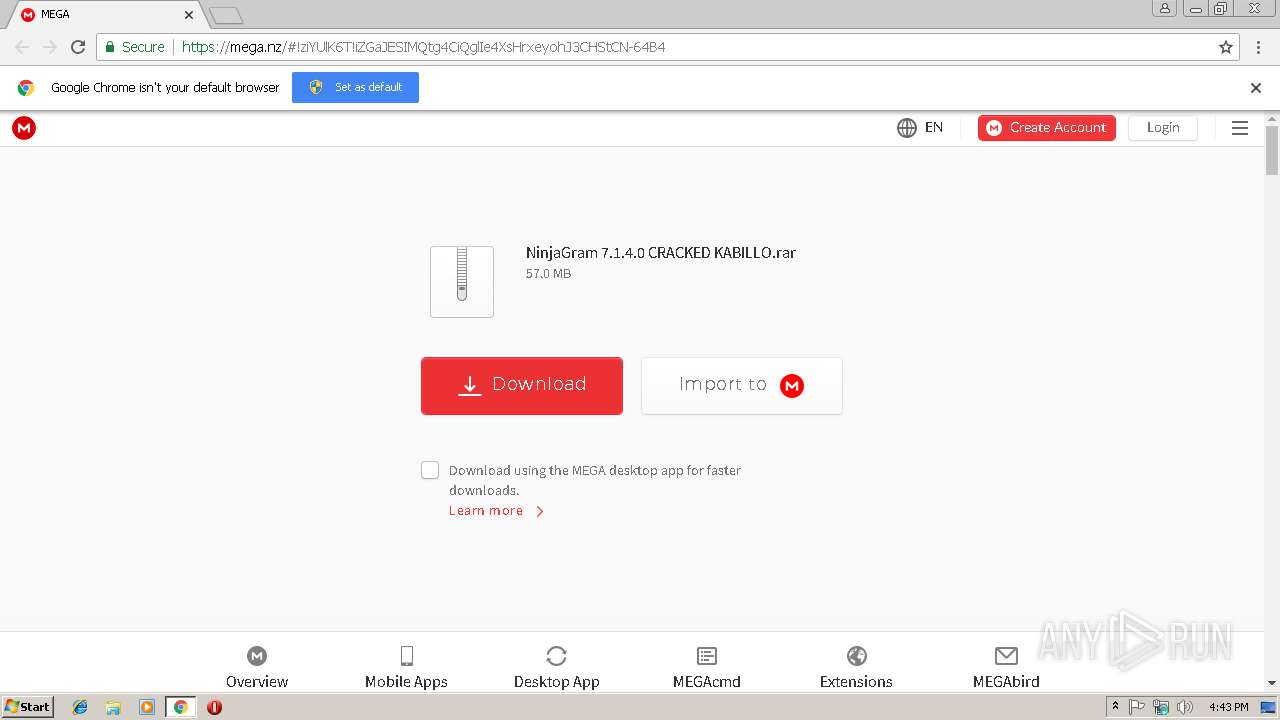1280x720 pixels.
Task: Reload the page with refresh icon
Action: tap(78, 47)
